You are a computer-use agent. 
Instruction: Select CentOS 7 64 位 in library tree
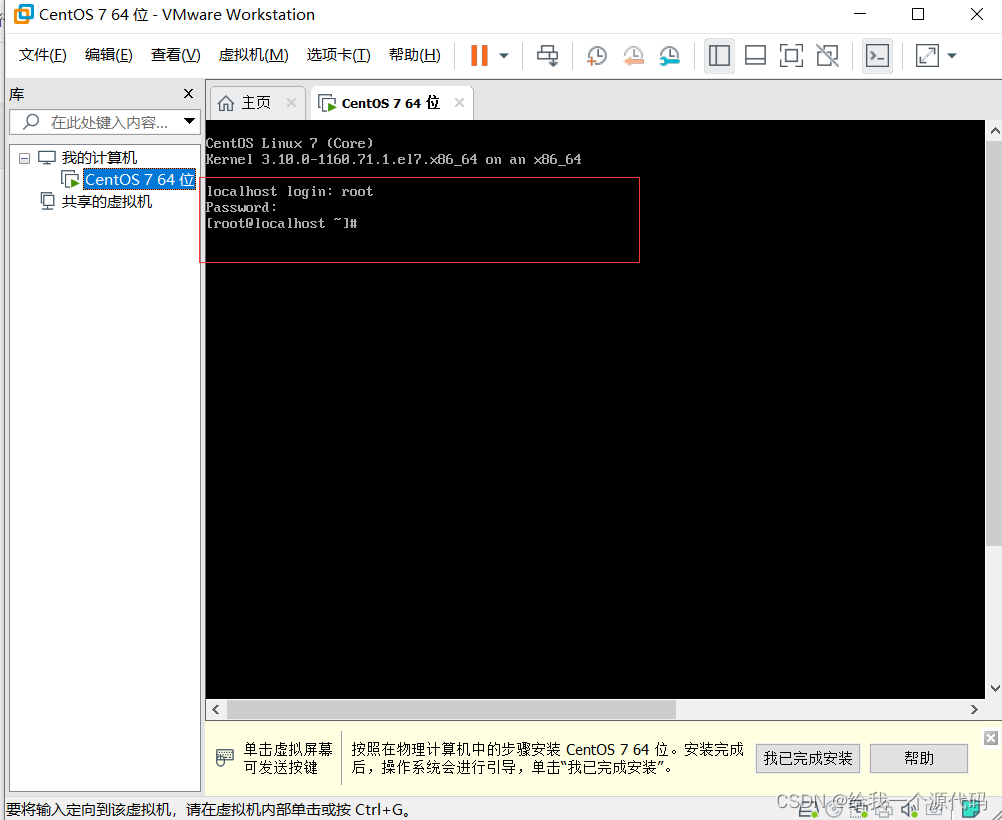click(139, 180)
